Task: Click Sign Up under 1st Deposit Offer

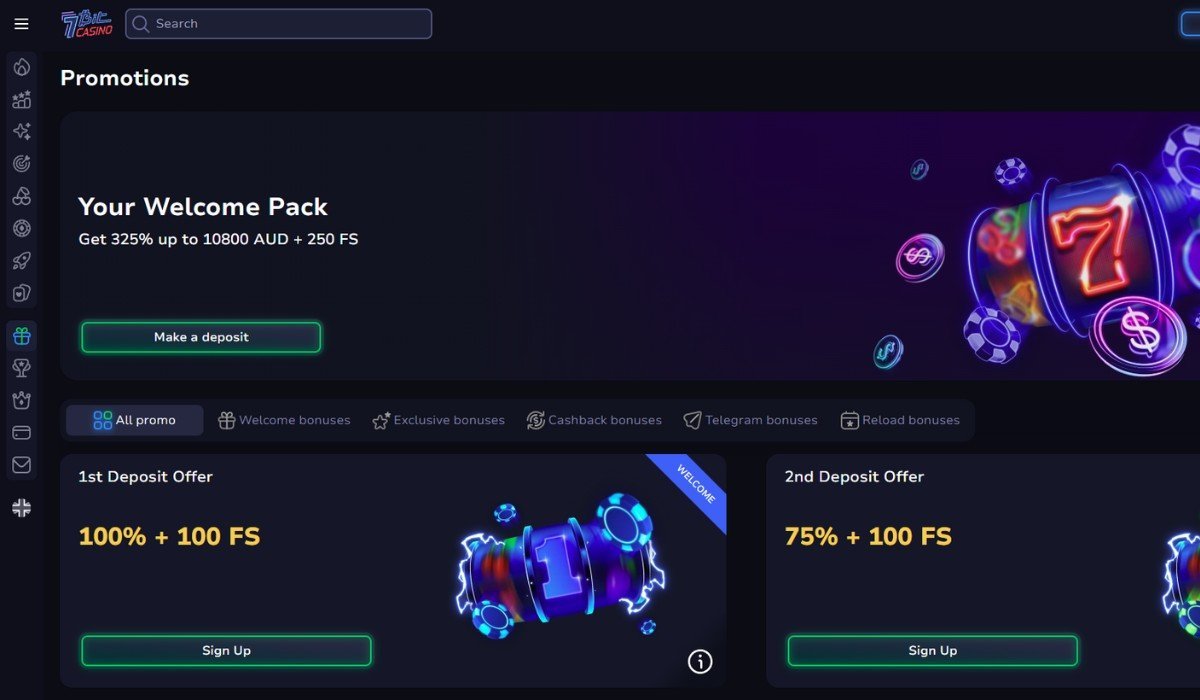Action: click(226, 651)
